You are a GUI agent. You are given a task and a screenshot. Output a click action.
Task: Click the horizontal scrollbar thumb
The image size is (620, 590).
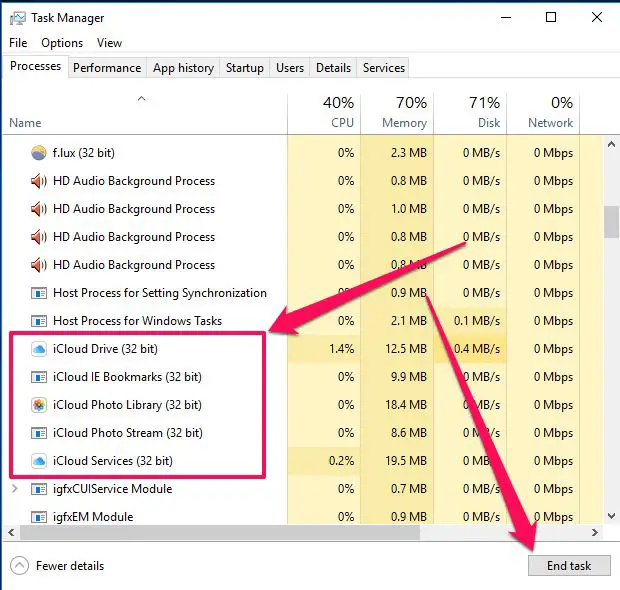[220, 533]
